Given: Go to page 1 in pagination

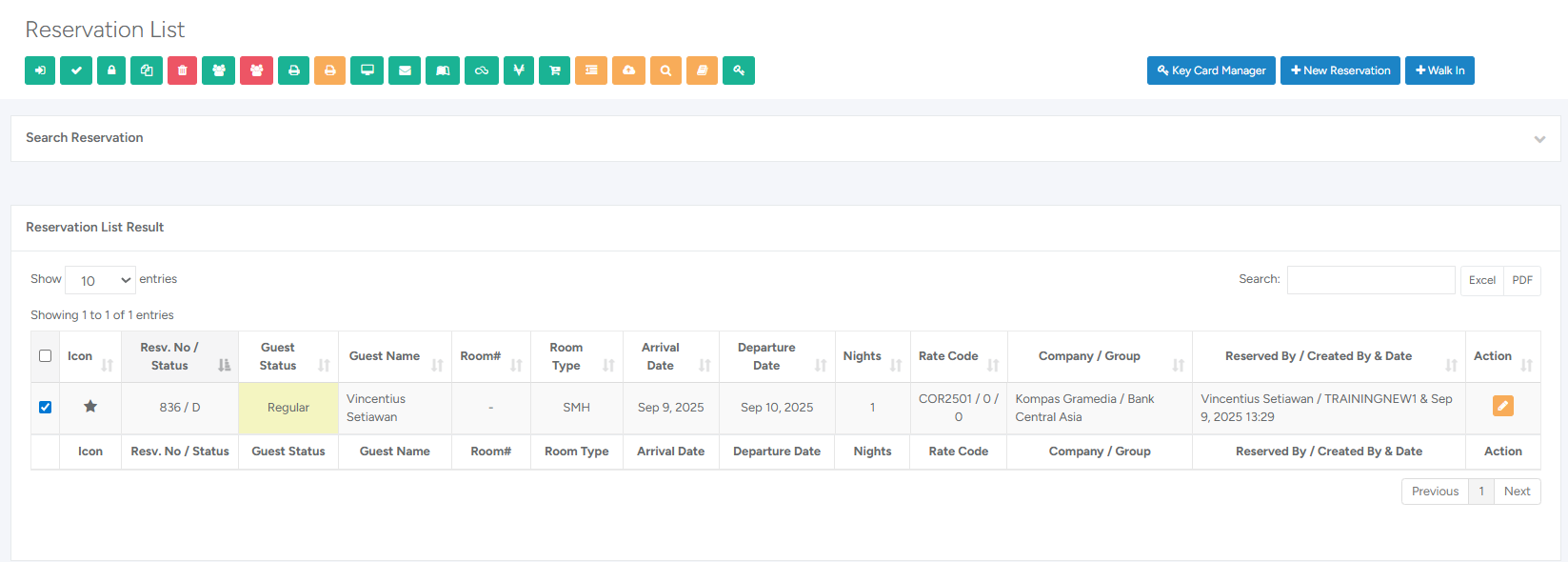Looking at the screenshot, I should [x=1480, y=492].
